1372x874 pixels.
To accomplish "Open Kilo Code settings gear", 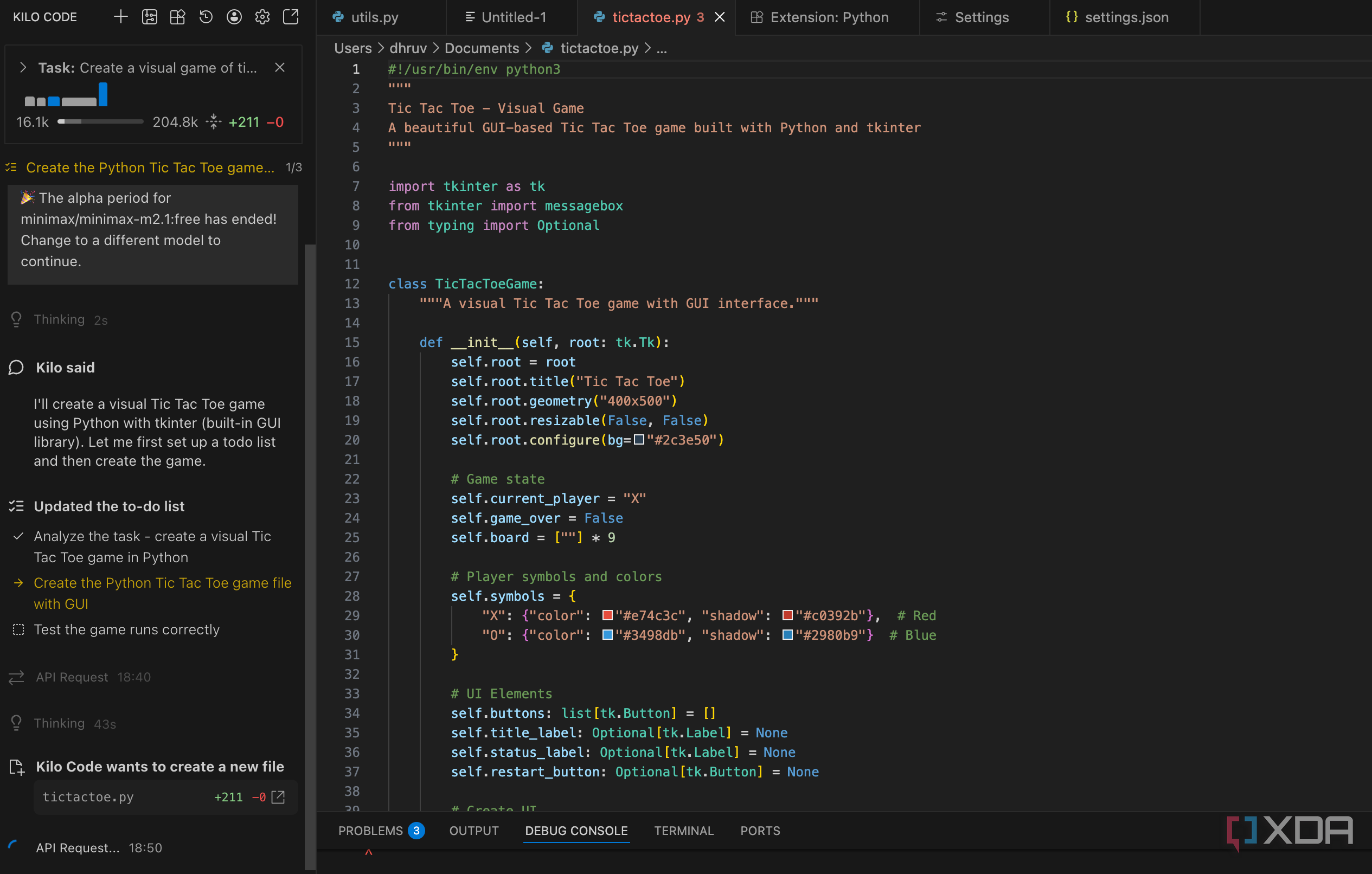I will click(262, 17).
